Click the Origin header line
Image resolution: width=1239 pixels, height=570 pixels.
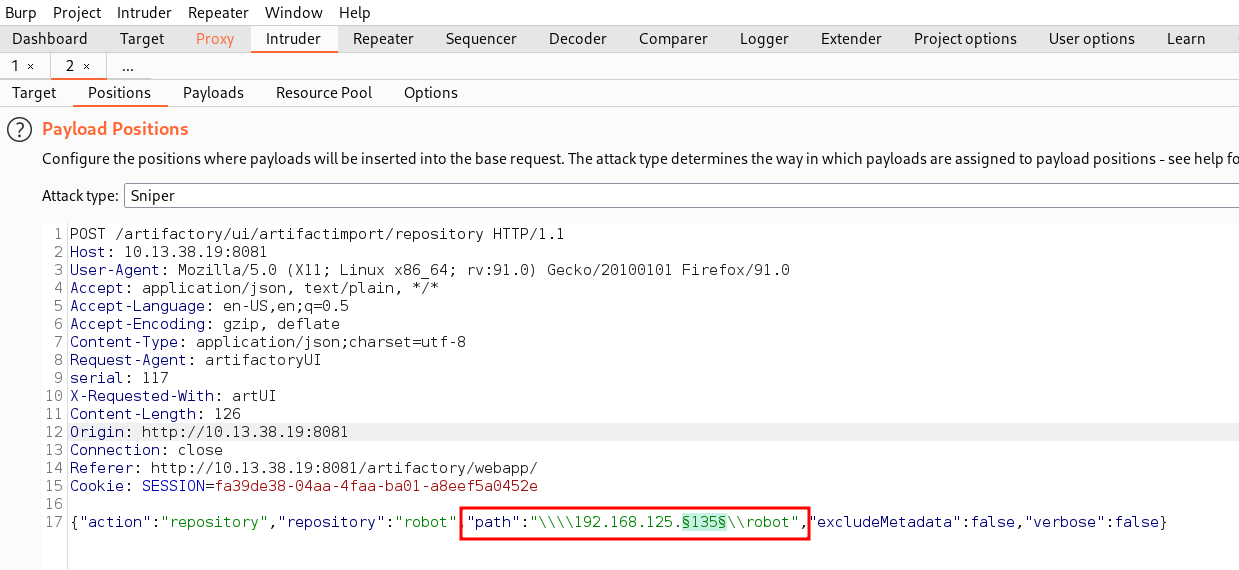pos(209,432)
